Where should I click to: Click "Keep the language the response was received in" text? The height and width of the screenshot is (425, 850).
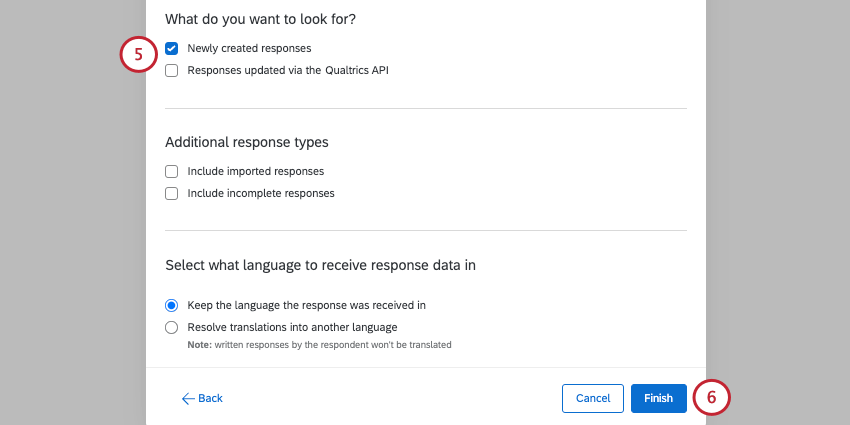click(x=314, y=305)
